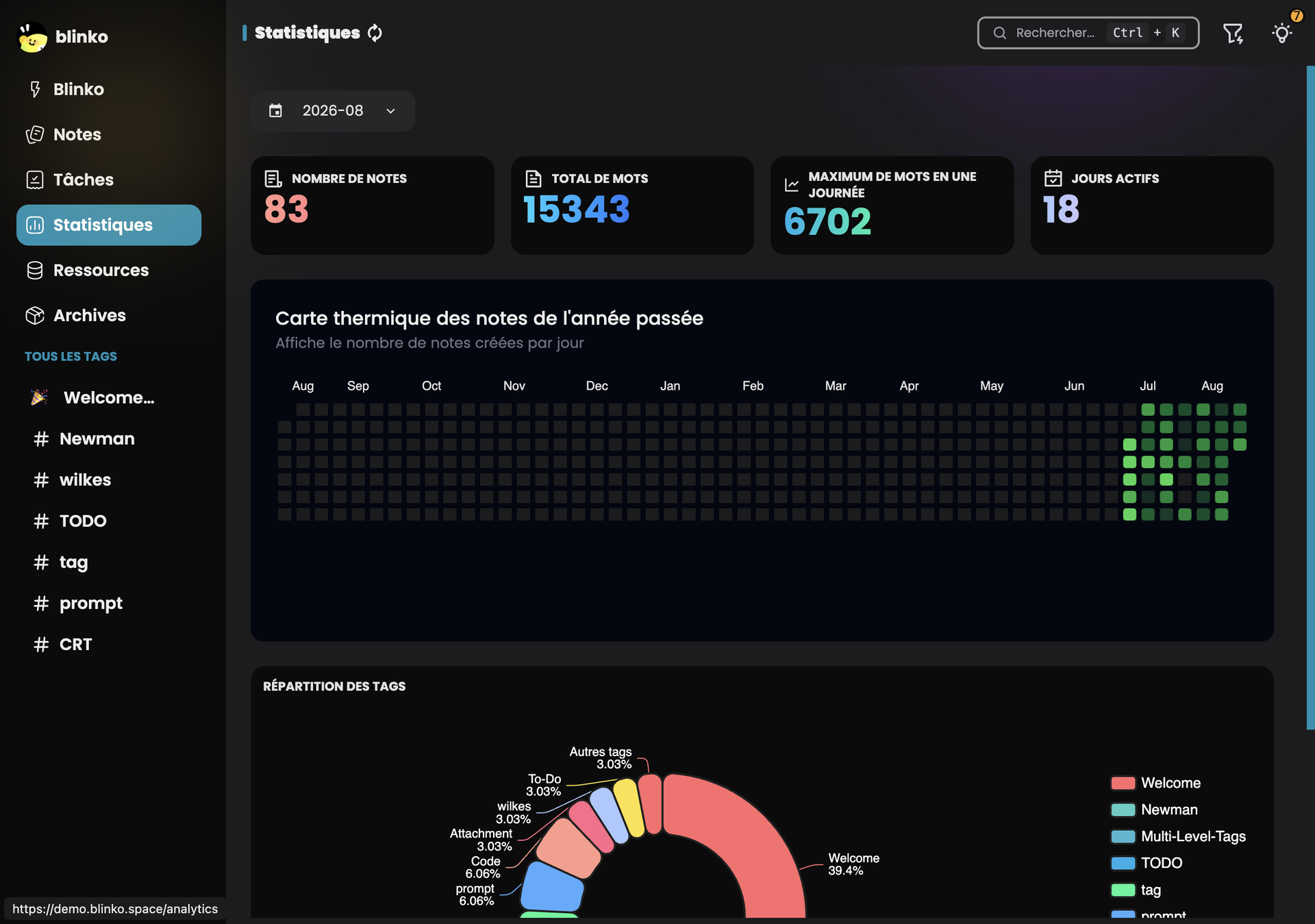This screenshot has height=924, width=1315.
Task: Toggle TODO legend color swatch
Action: 1123,863
